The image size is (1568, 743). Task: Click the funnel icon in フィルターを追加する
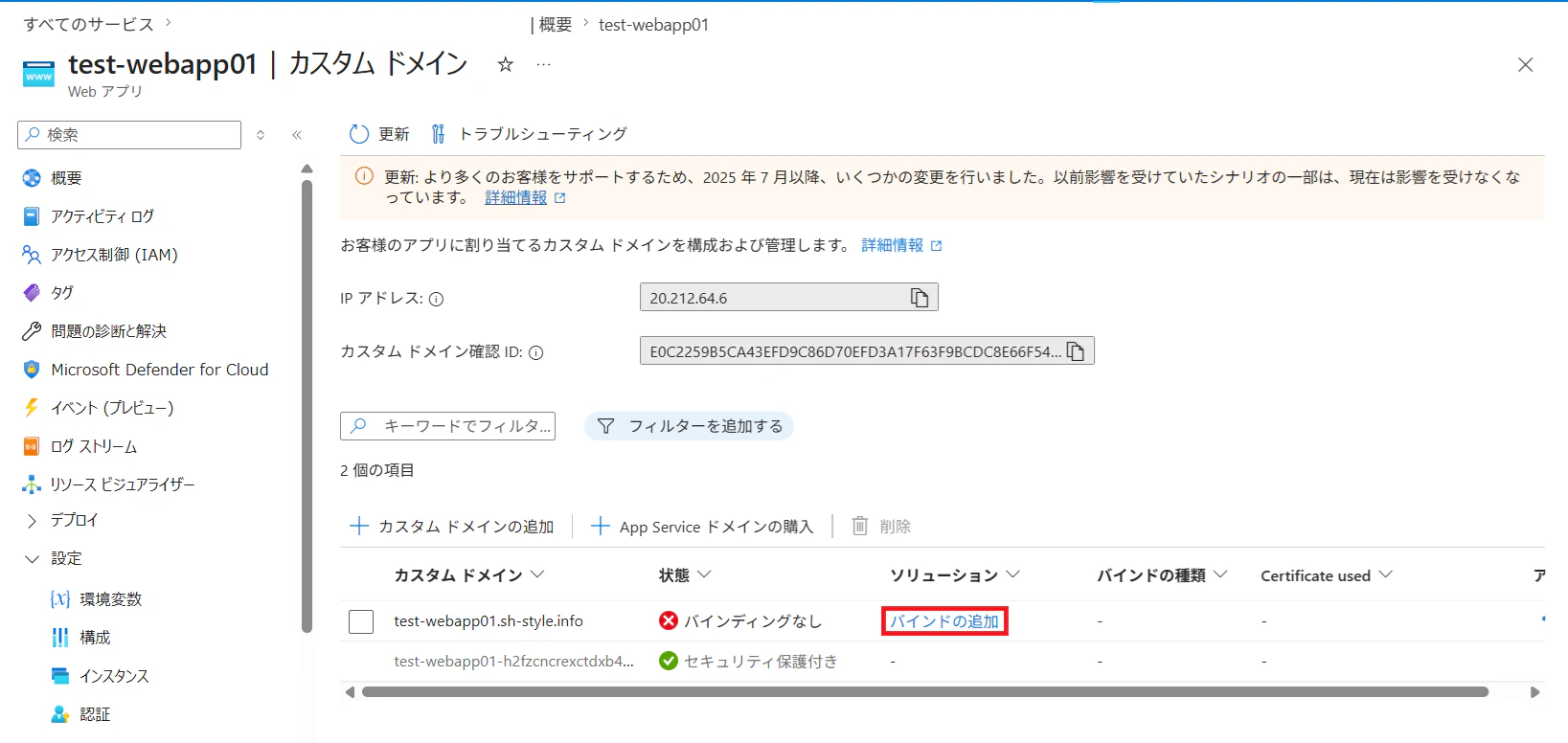605,426
